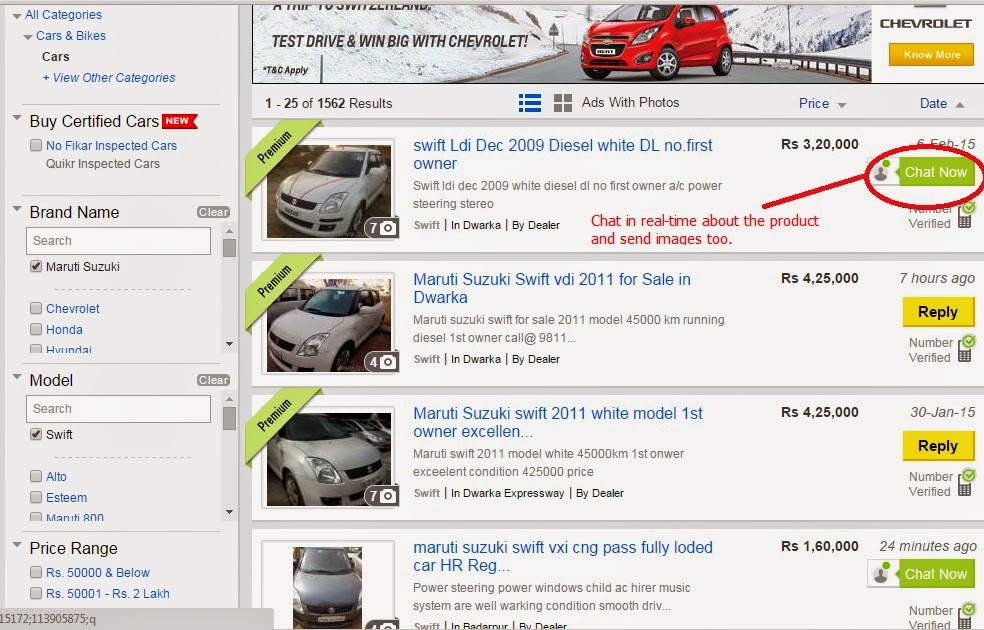Open grey swift vxi cng thumbnail
Viewport: 984px width, 630px height.
[x=328, y=587]
